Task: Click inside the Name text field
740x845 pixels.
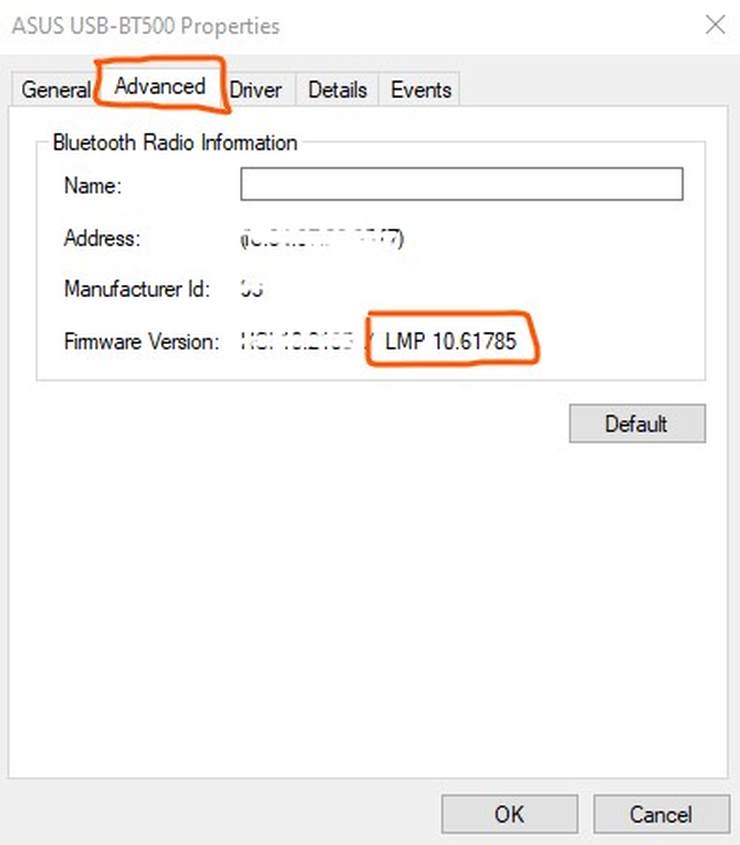Action: (461, 185)
